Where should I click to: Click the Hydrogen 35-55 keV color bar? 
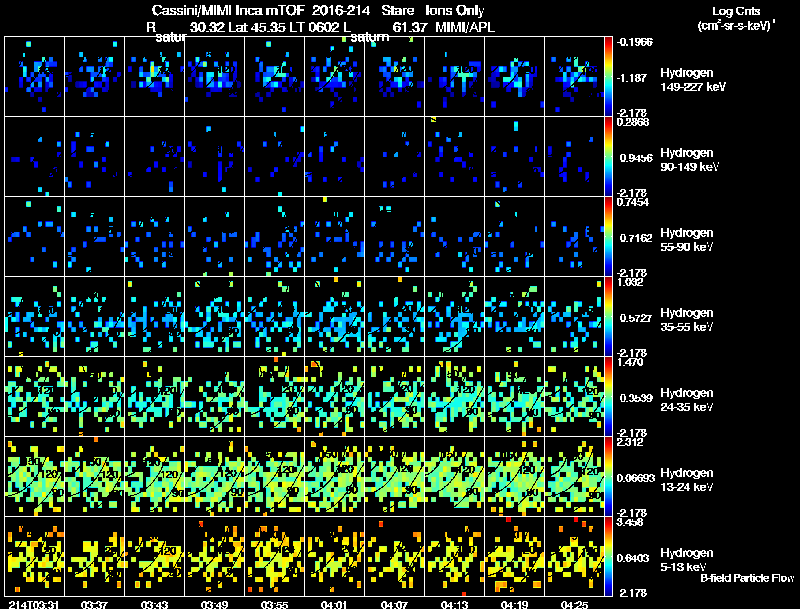click(x=608, y=317)
